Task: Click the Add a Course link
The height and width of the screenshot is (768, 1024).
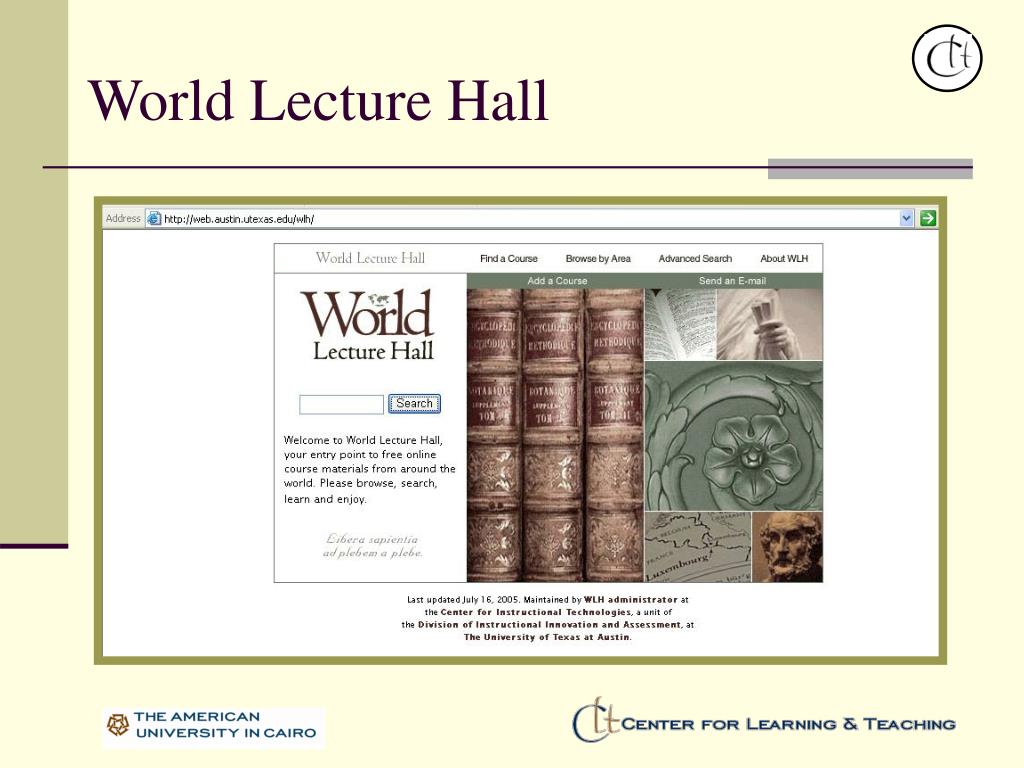Action: coord(557,281)
